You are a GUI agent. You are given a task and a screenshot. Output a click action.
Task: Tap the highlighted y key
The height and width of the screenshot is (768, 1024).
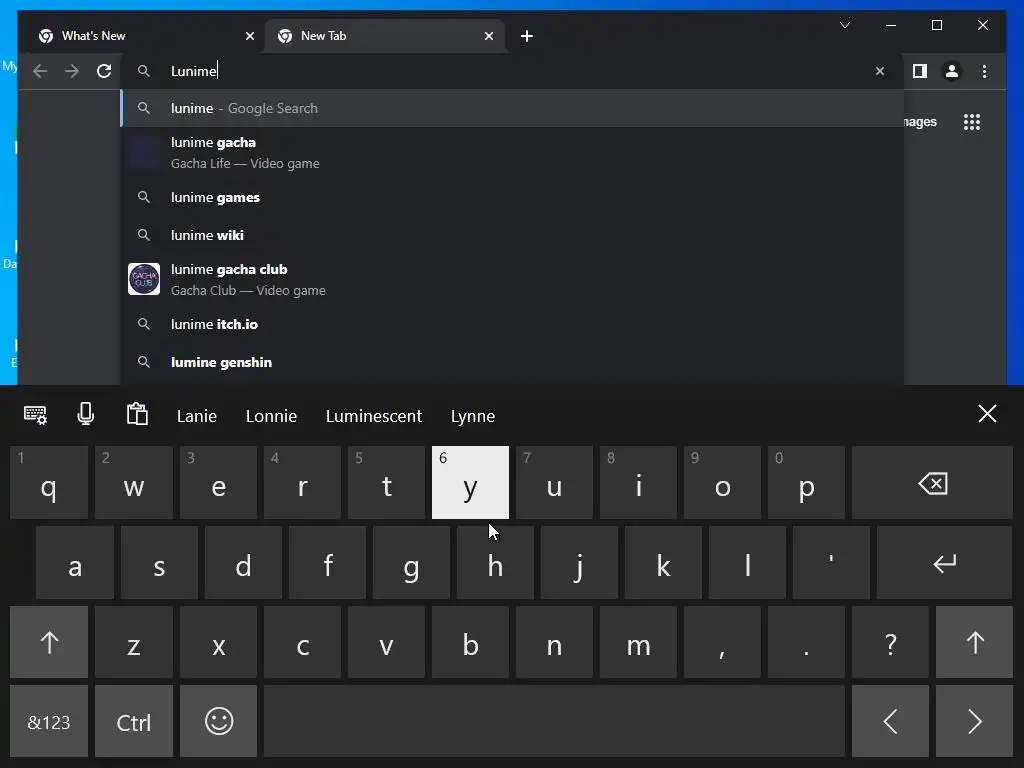(470, 483)
